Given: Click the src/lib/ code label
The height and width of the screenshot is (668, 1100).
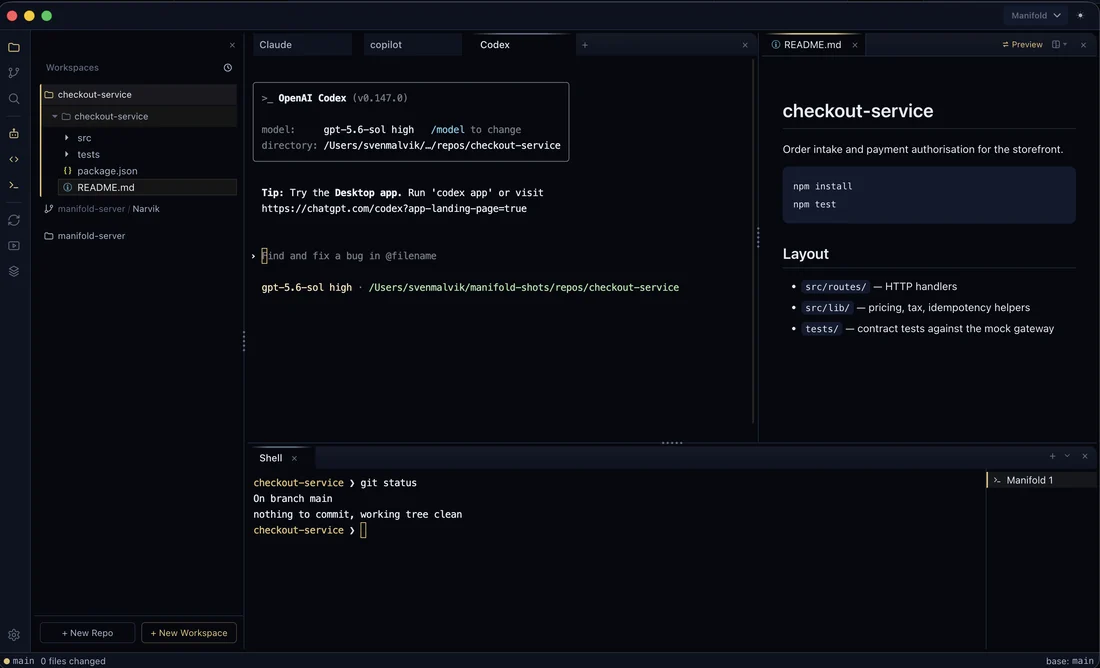Looking at the screenshot, I should 828,308.
